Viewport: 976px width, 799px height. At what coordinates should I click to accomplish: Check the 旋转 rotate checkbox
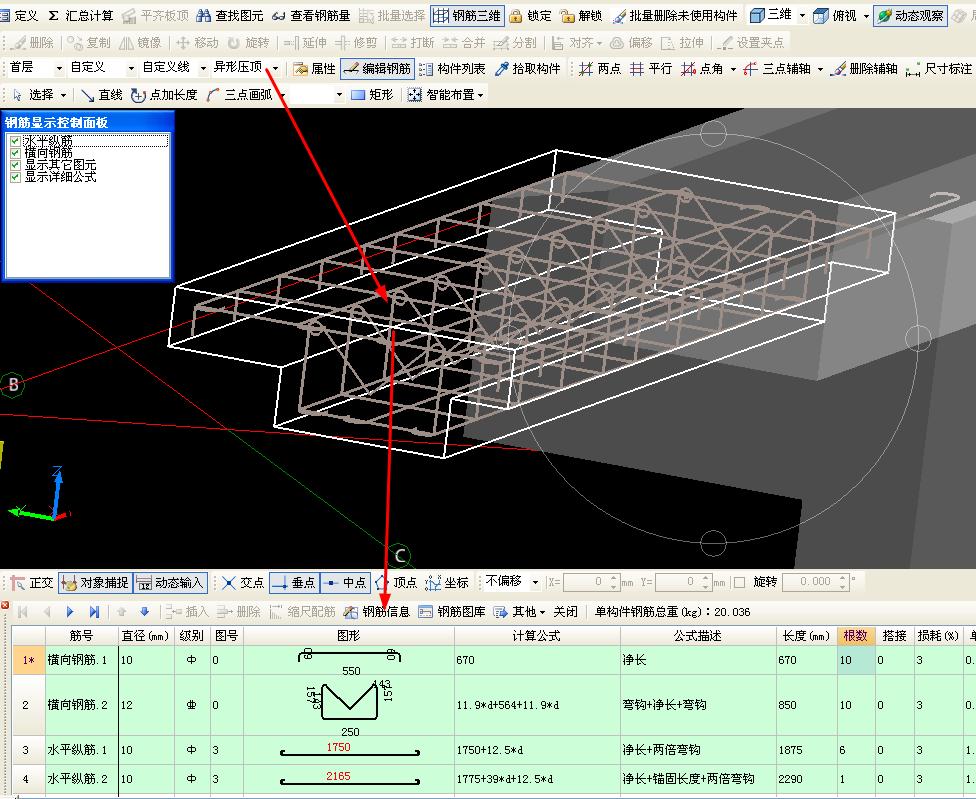(739, 582)
